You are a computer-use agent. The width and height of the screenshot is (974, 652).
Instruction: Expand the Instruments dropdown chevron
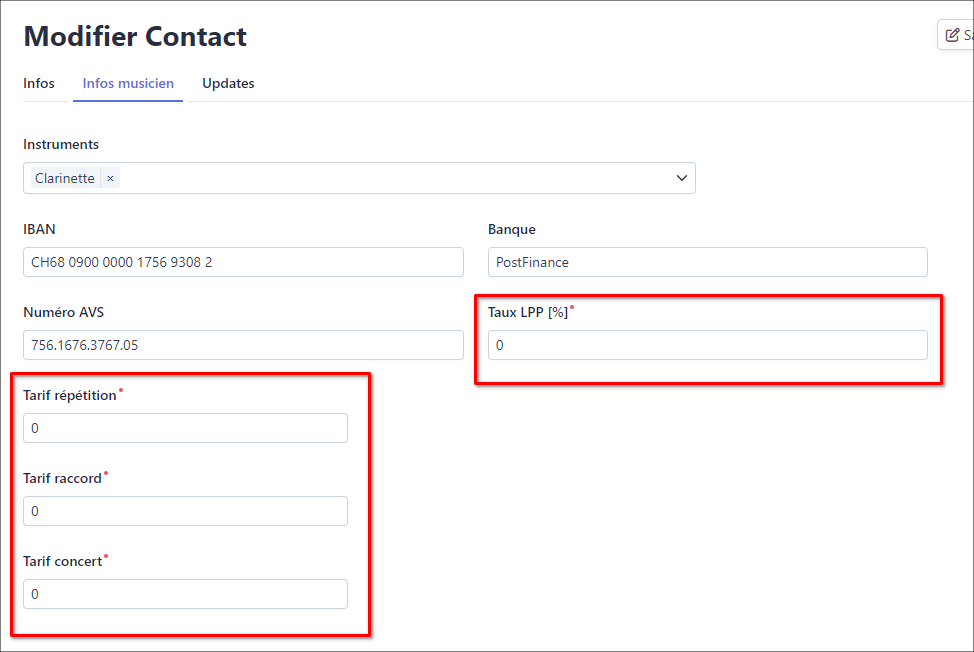click(682, 178)
